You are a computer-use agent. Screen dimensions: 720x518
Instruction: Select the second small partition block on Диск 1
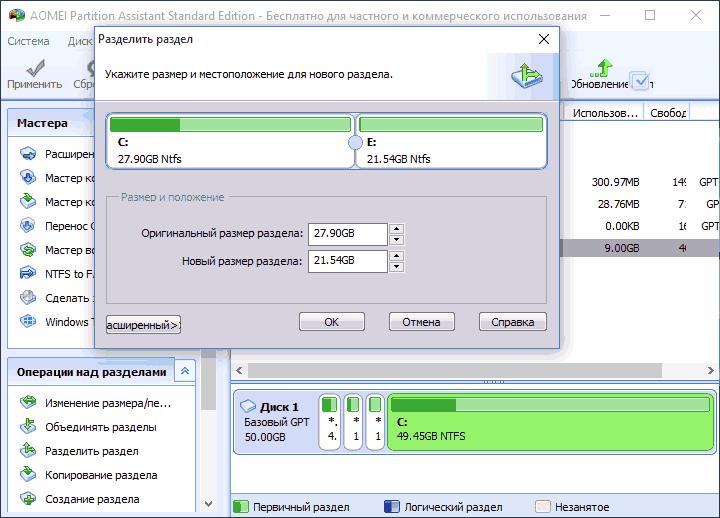[353, 422]
